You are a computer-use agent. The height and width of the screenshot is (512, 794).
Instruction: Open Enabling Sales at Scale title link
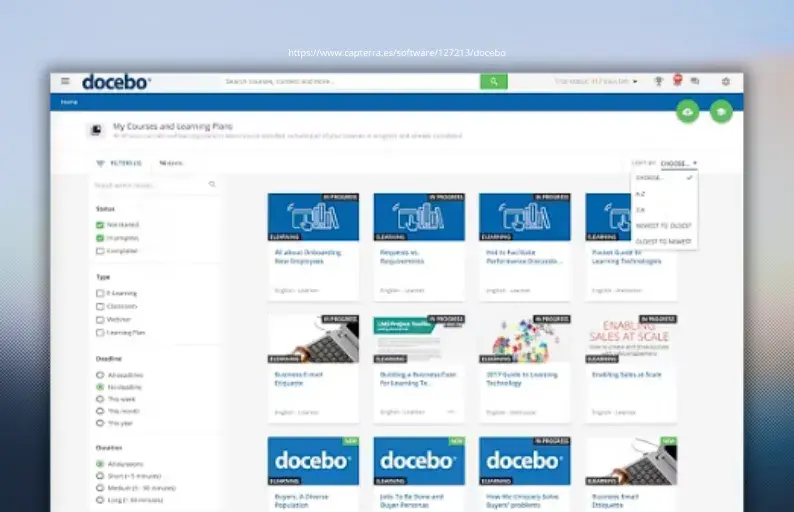pyautogui.click(x=626, y=375)
